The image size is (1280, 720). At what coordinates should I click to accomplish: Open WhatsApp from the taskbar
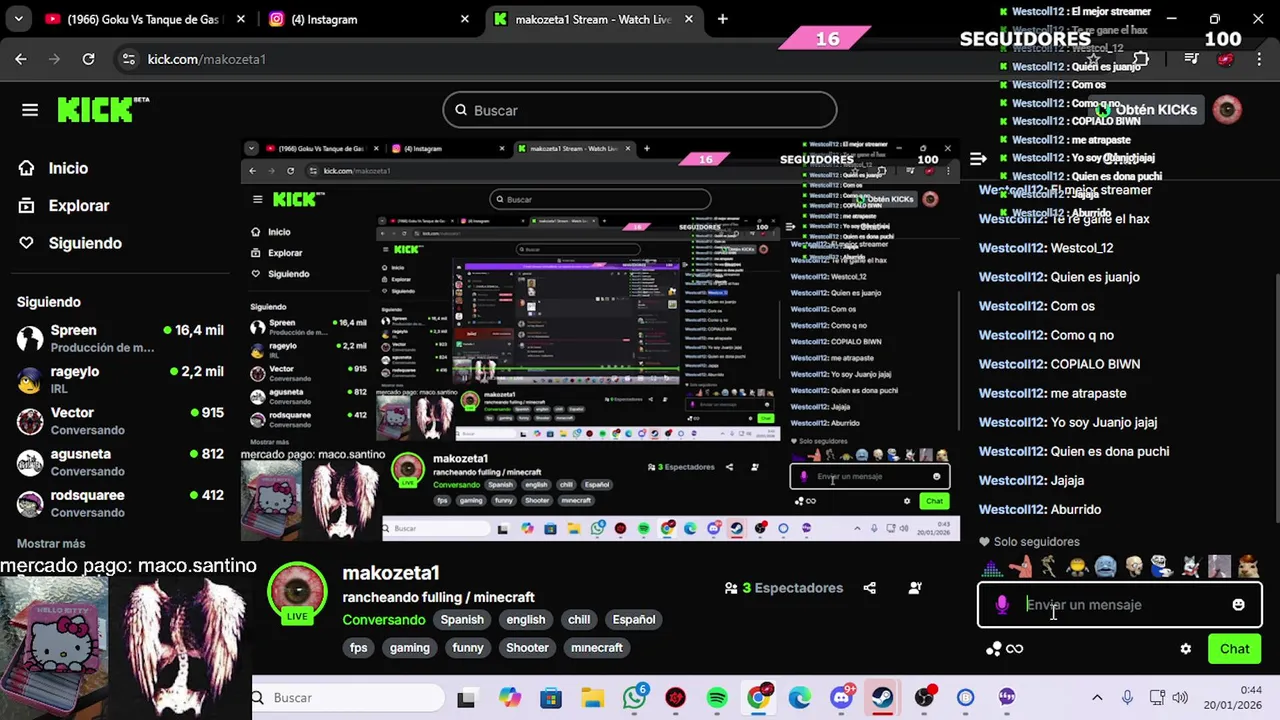(634, 698)
